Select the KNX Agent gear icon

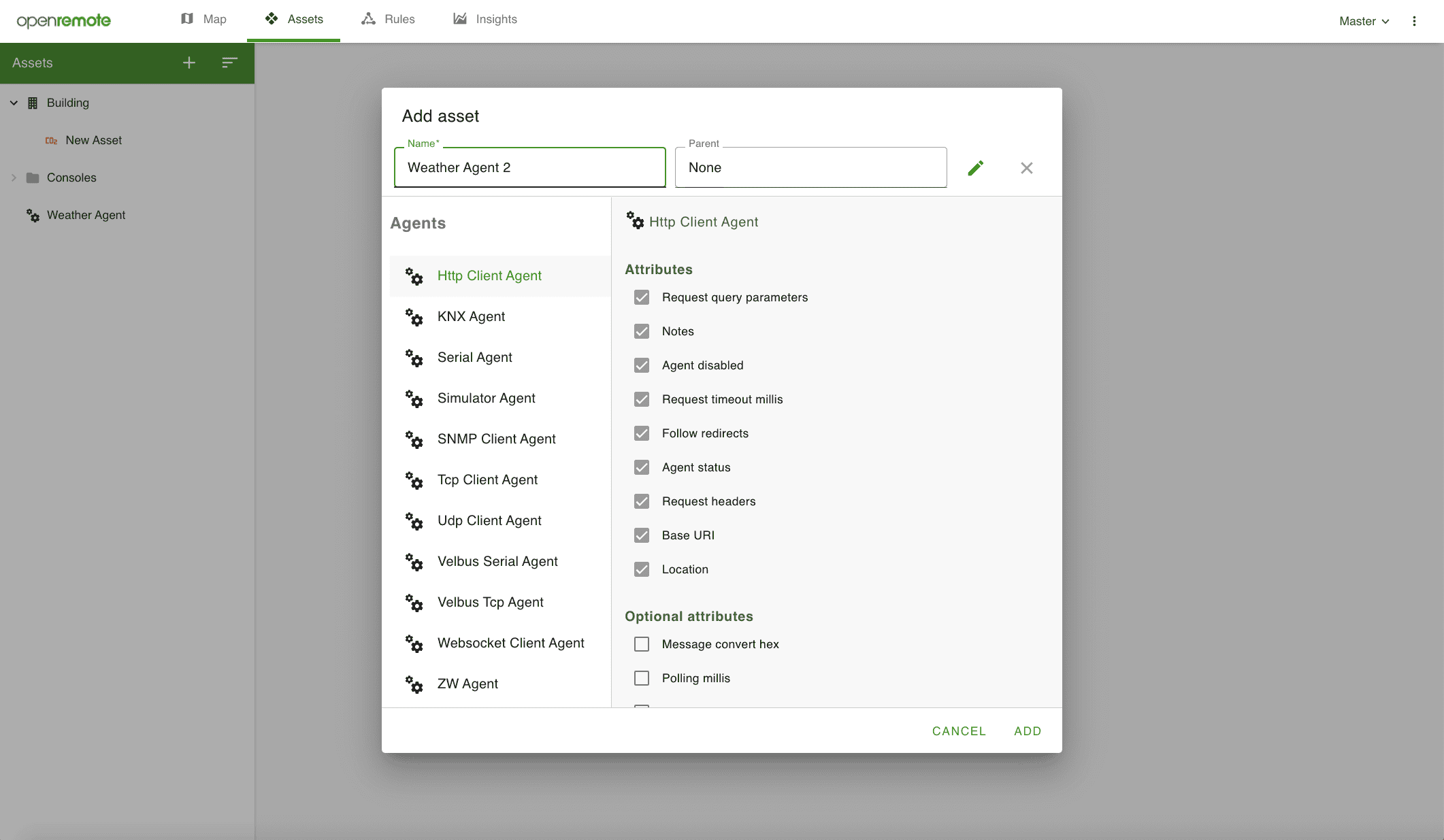coord(414,317)
